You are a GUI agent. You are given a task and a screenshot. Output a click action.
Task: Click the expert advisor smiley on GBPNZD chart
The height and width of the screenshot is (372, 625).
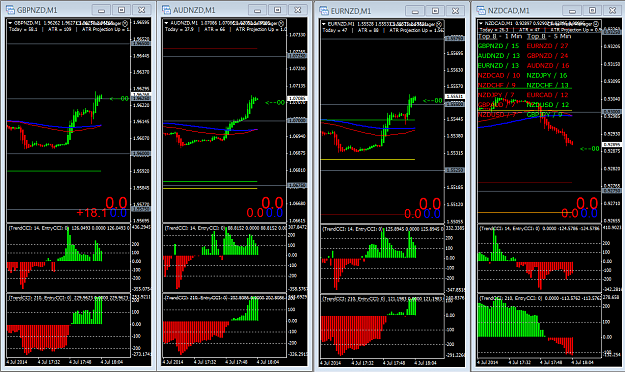point(125,24)
